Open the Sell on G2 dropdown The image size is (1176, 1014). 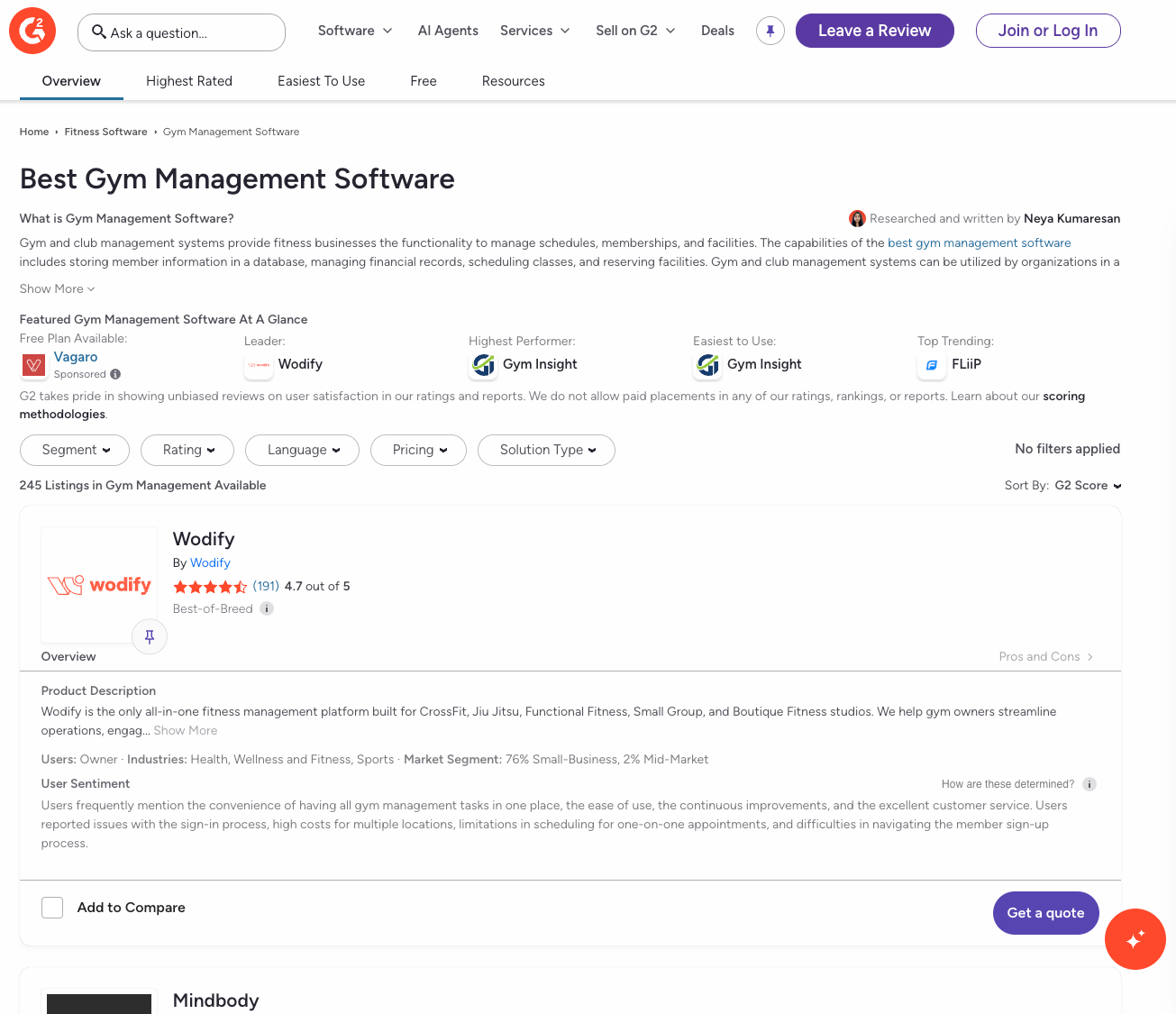[635, 31]
